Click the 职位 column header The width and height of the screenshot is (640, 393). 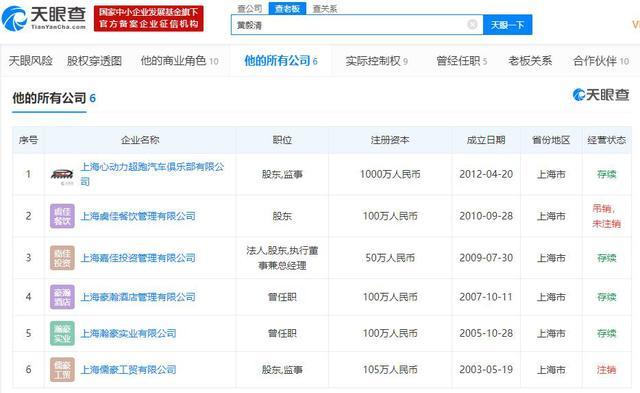[x=282, y=140]
